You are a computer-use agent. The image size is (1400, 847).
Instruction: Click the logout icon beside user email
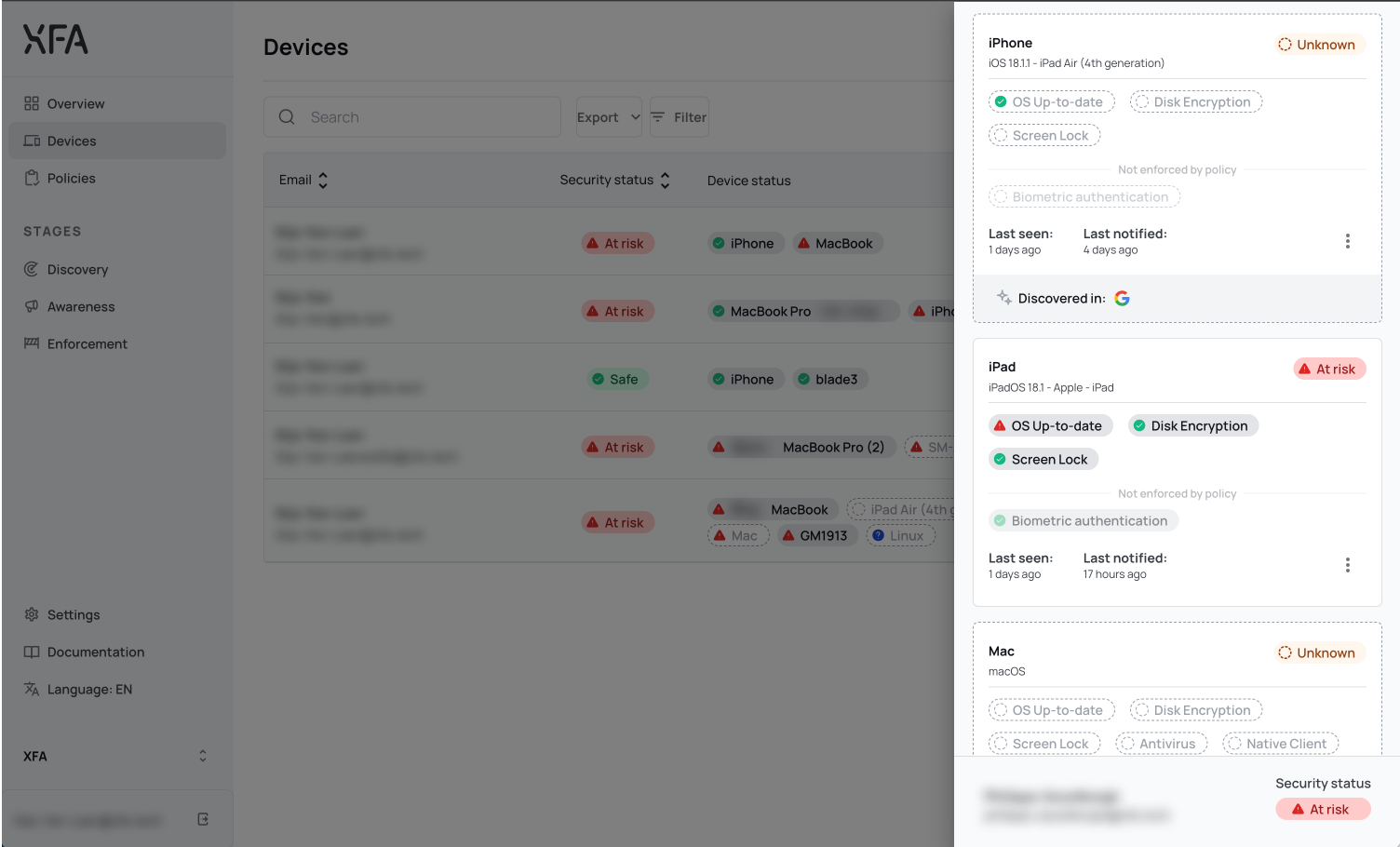tap(203, 819)
